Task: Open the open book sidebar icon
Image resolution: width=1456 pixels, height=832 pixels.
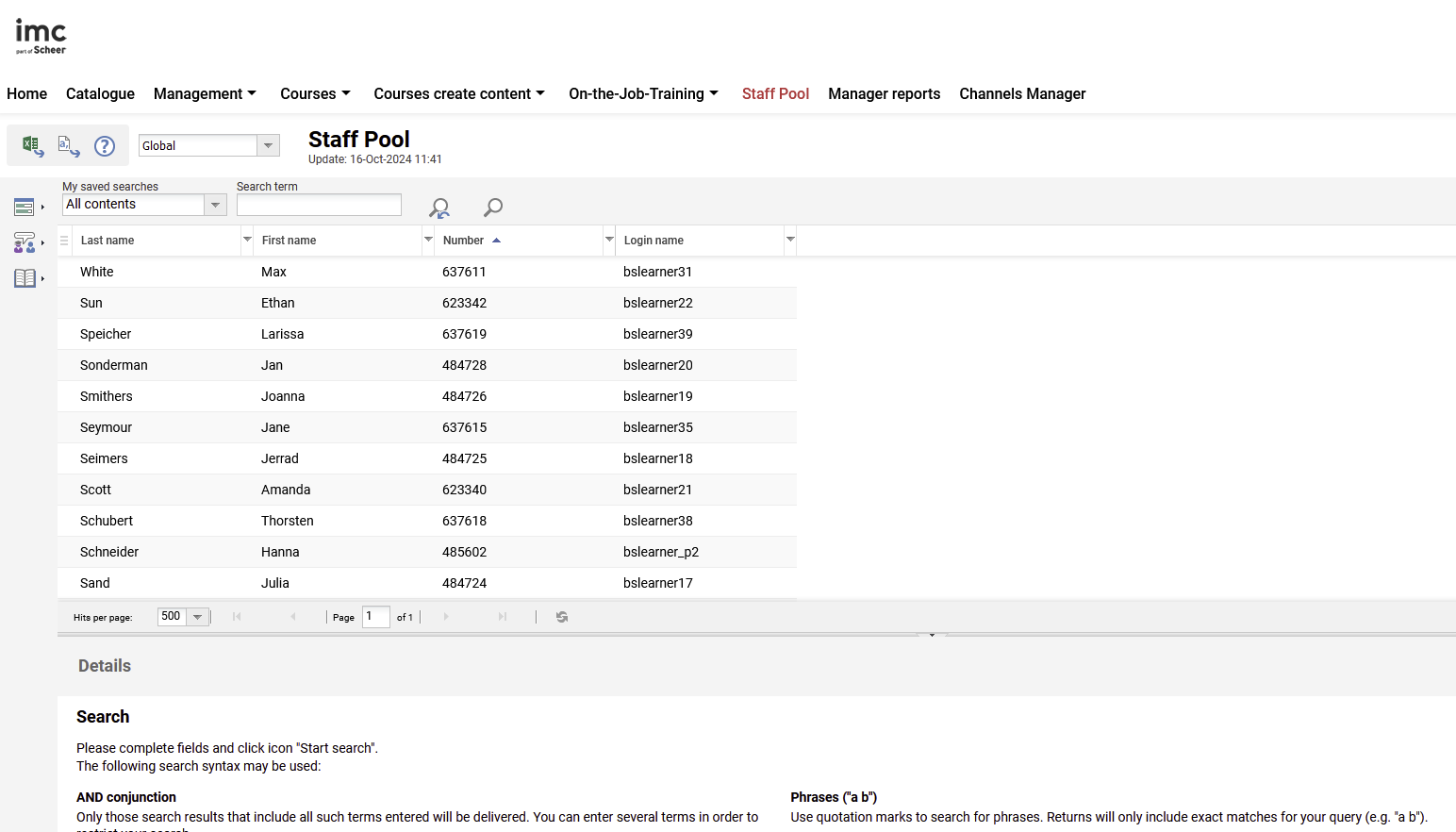Action: (x=25, y=278)
